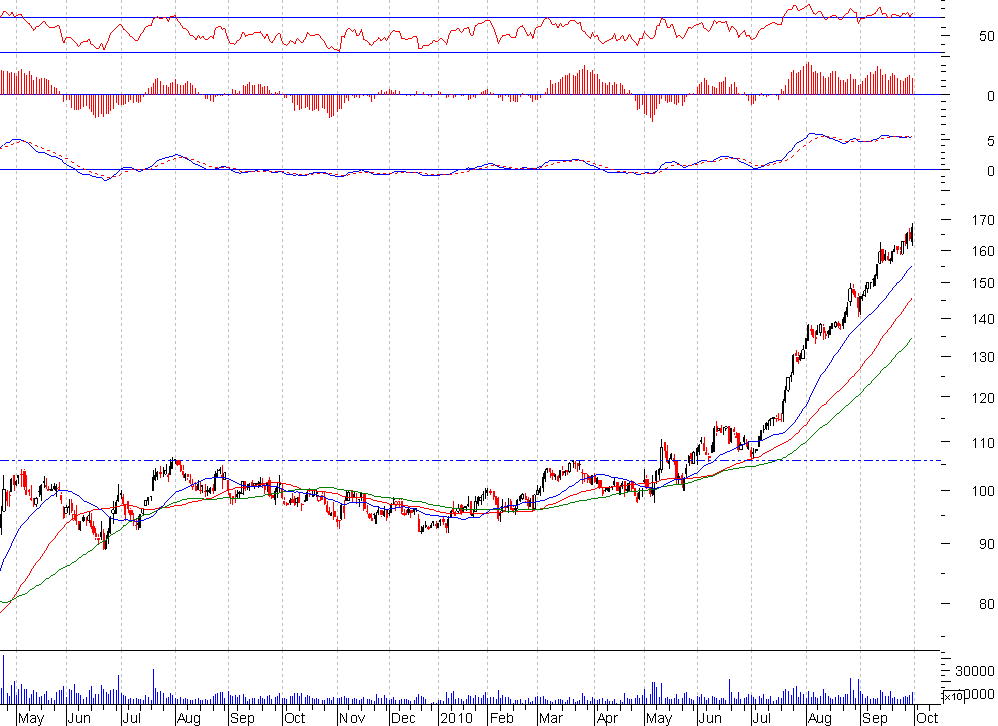Select the Feb label on date axis
This screenshot has width=998, height=726.
pos(501,718)
